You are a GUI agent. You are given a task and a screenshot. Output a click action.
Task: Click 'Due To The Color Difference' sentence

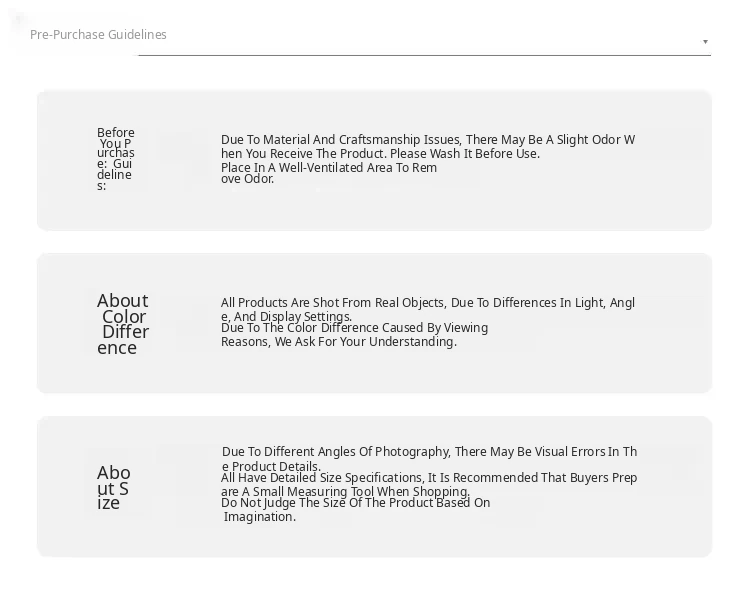point(354,328)
